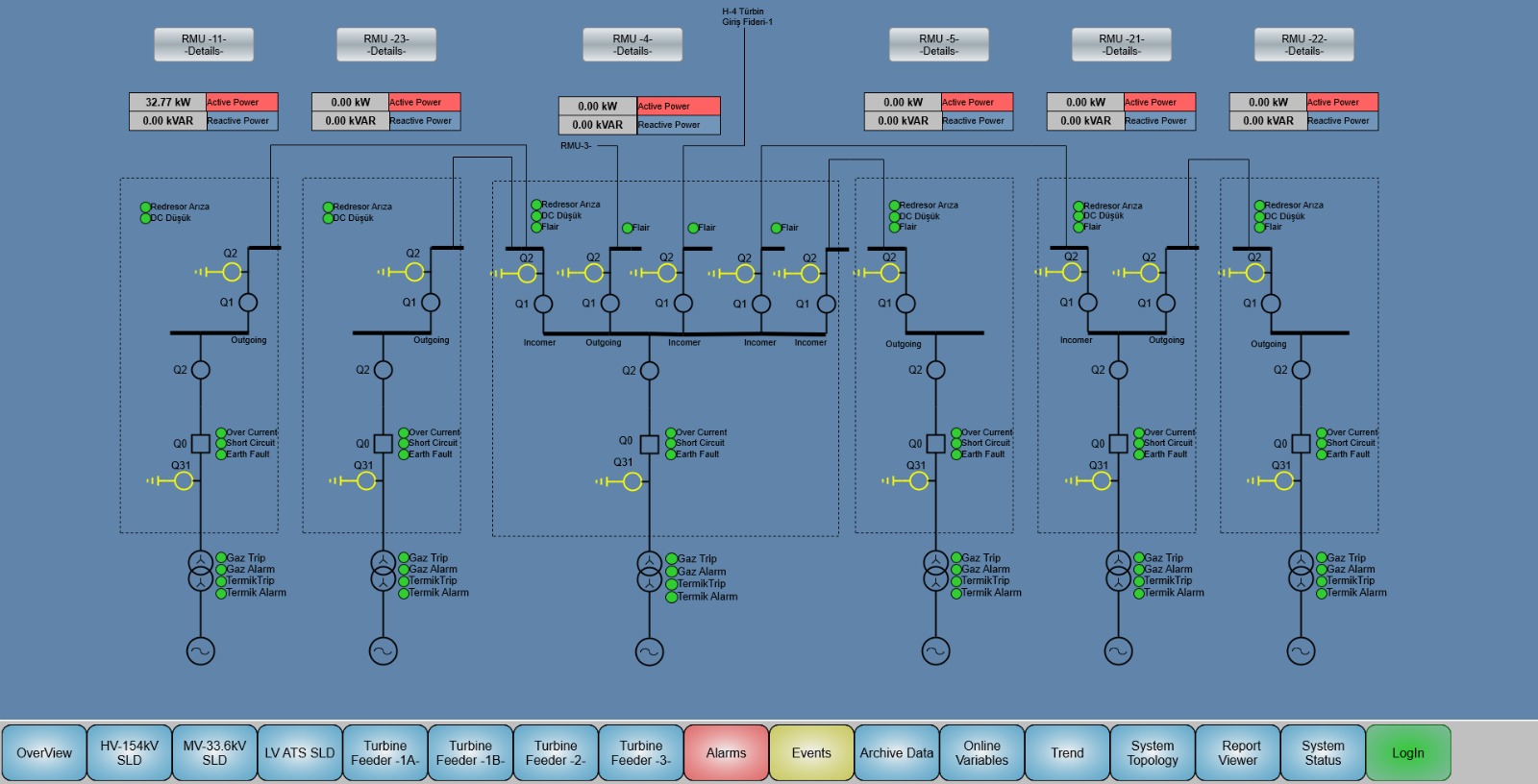The image size is (1538, 784).
Task: Click the RMU-11 transformer symbol
Action: coord(200,571)
